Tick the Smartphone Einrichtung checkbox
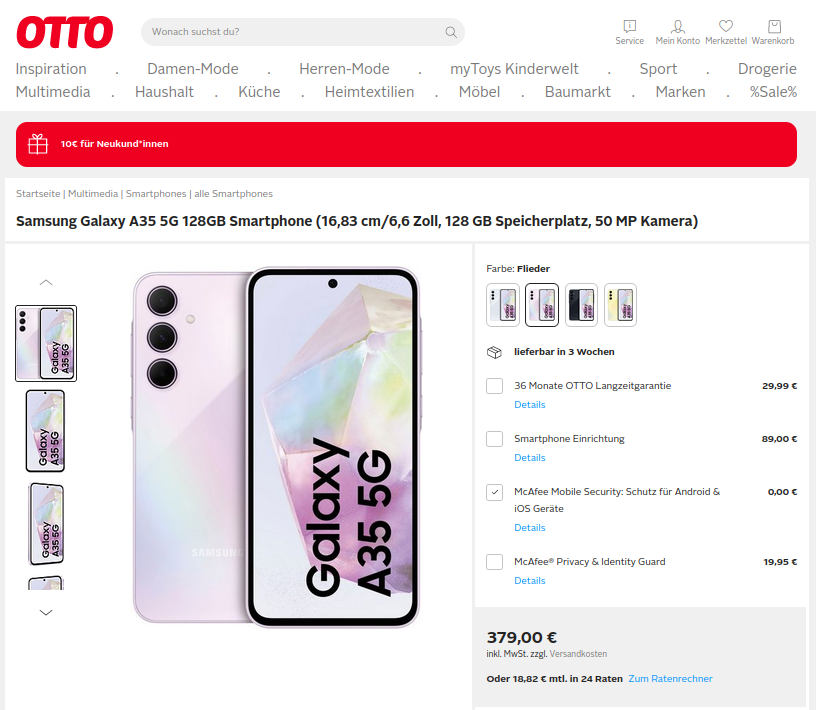This screenshot has width=816, height=710. [x=494, y=439]
